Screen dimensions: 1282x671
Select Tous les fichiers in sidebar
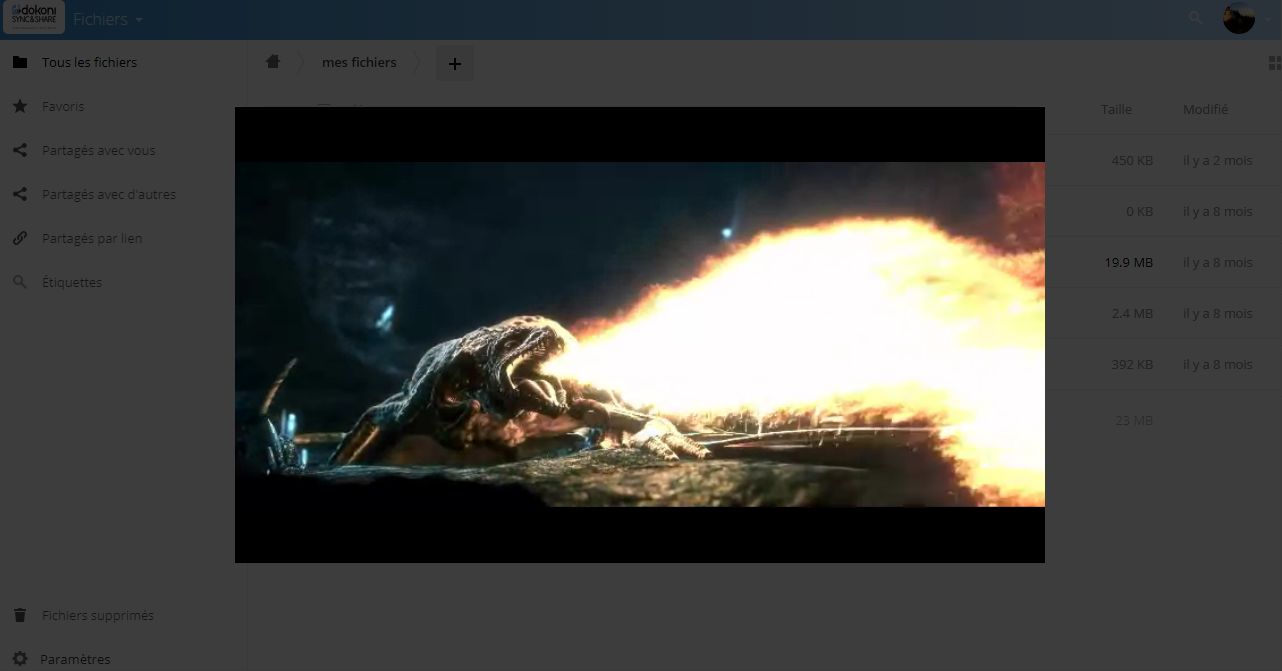[89, 62]
